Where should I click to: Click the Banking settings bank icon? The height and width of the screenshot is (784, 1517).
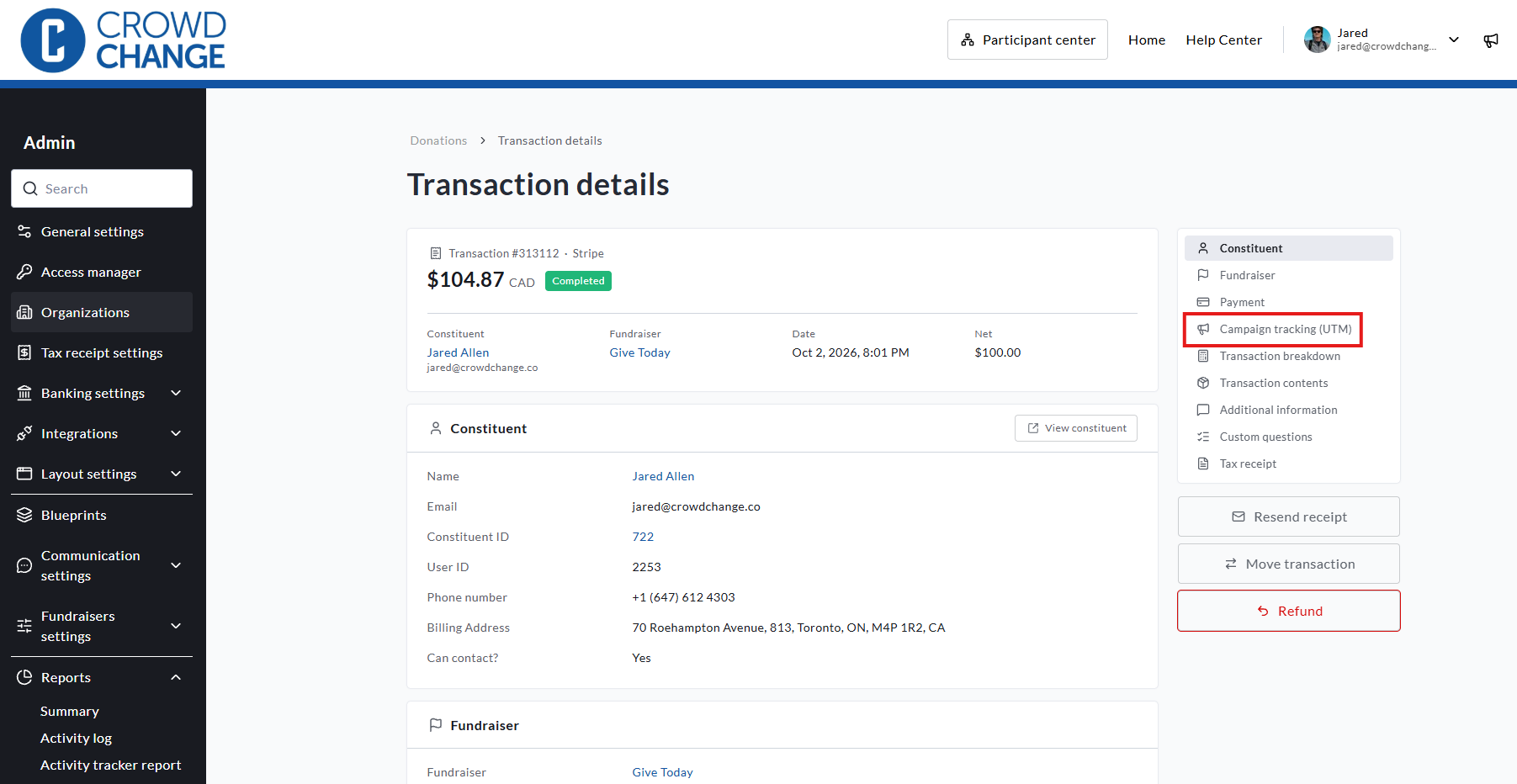(24, 393)
